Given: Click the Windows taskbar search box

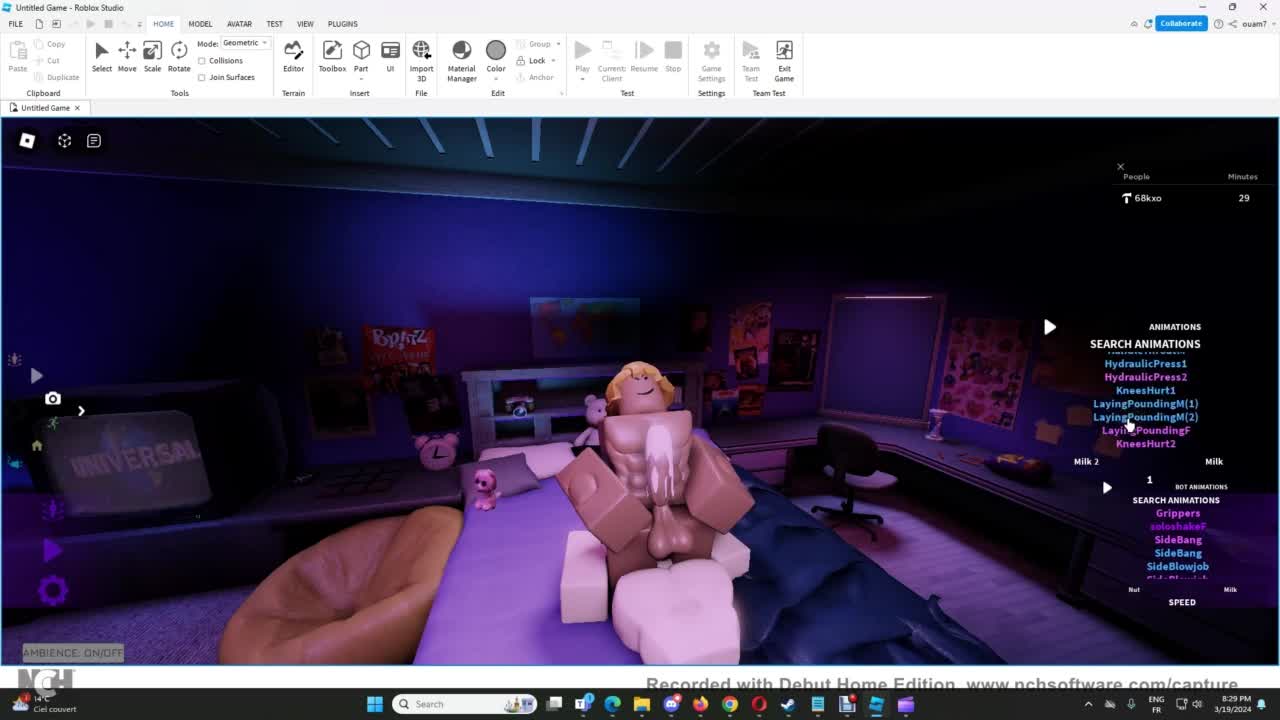Looking at the screenshot, I should tap(465, 704).
